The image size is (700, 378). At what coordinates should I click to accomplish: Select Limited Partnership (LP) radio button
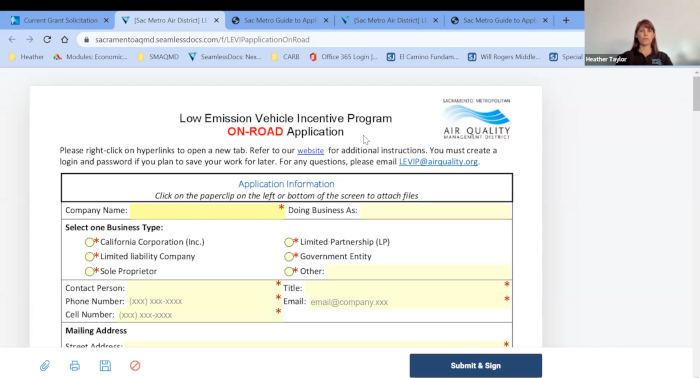(x=289, y=242)
